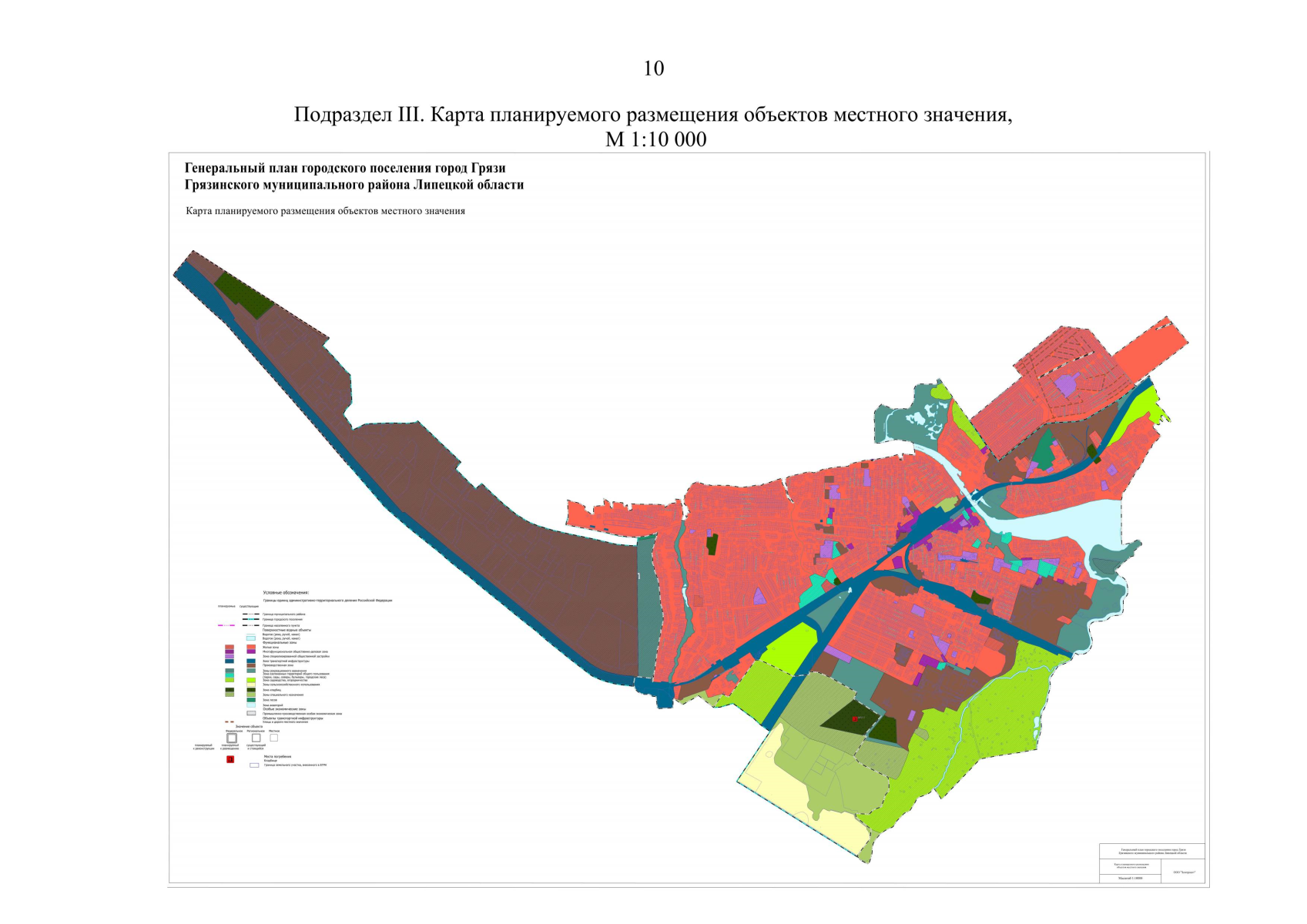Click the legend heading "Места погребения"
The height and width of the screenshot is (924, 1307).
click(x=277, y=756)
